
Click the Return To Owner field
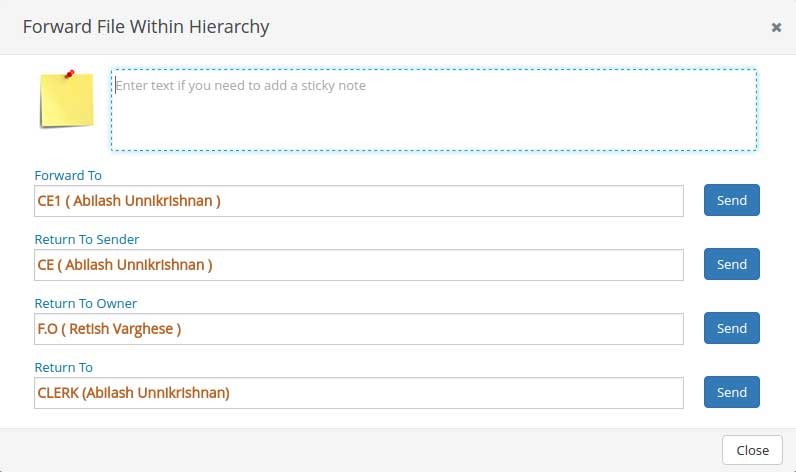coord(358,329)
